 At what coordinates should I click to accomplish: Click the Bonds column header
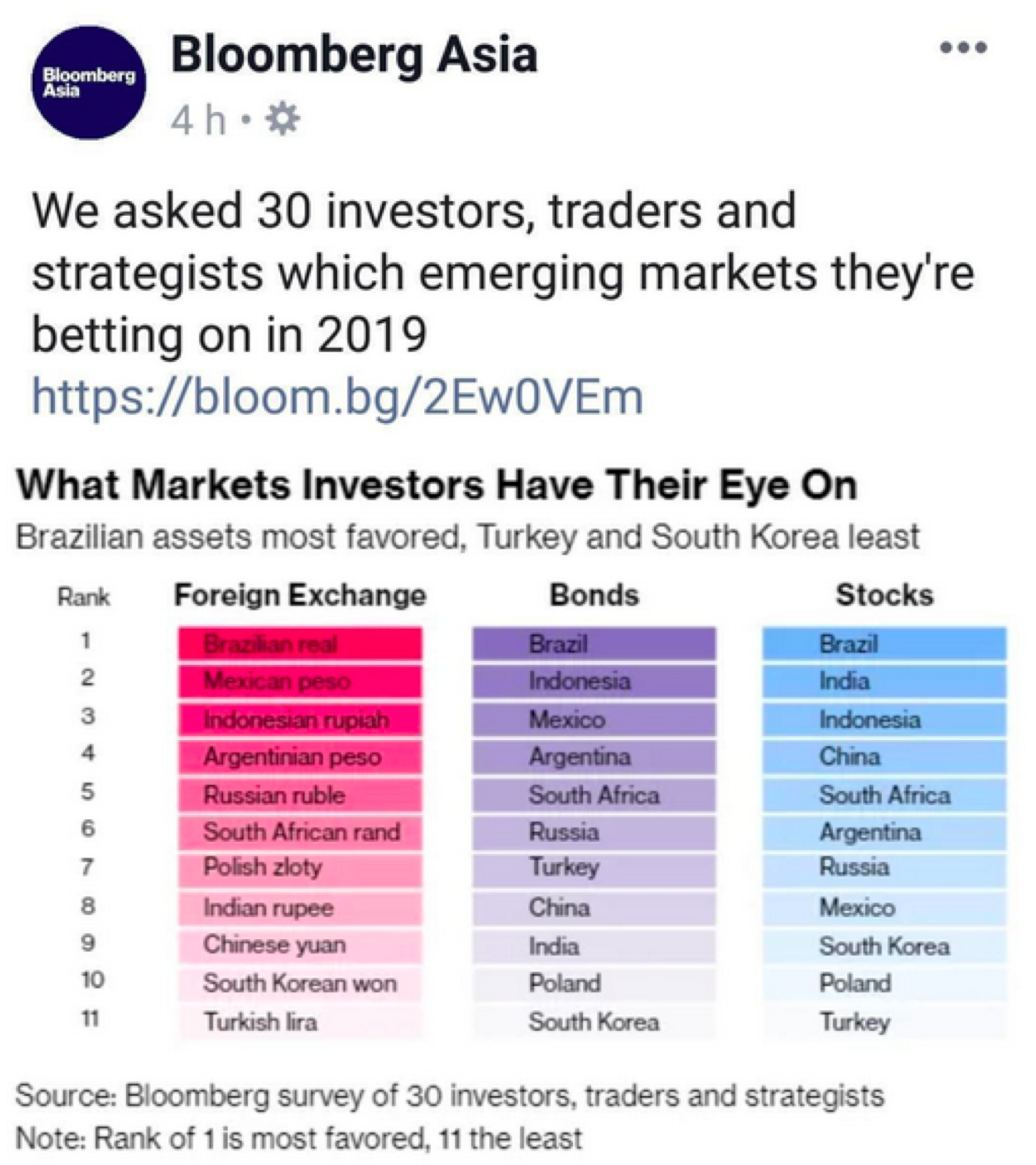[594, 595]
